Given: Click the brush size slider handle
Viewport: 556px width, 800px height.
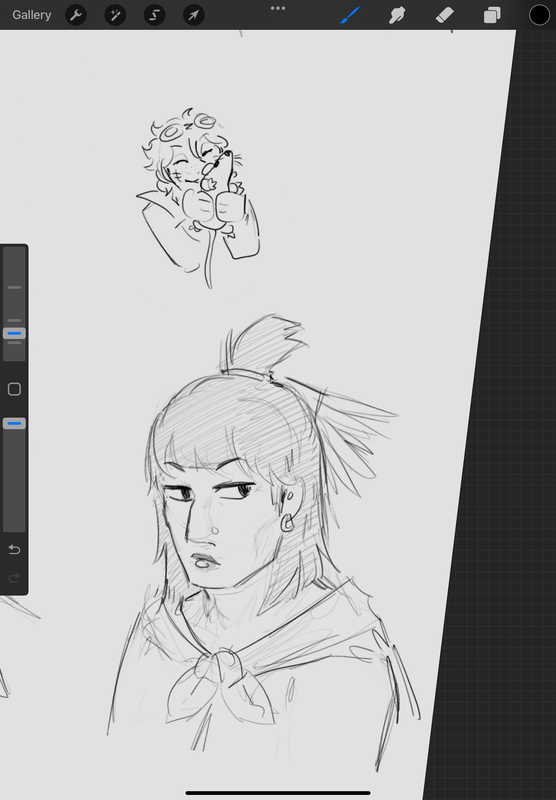Looking at the screenshot, I should point(14,333).
